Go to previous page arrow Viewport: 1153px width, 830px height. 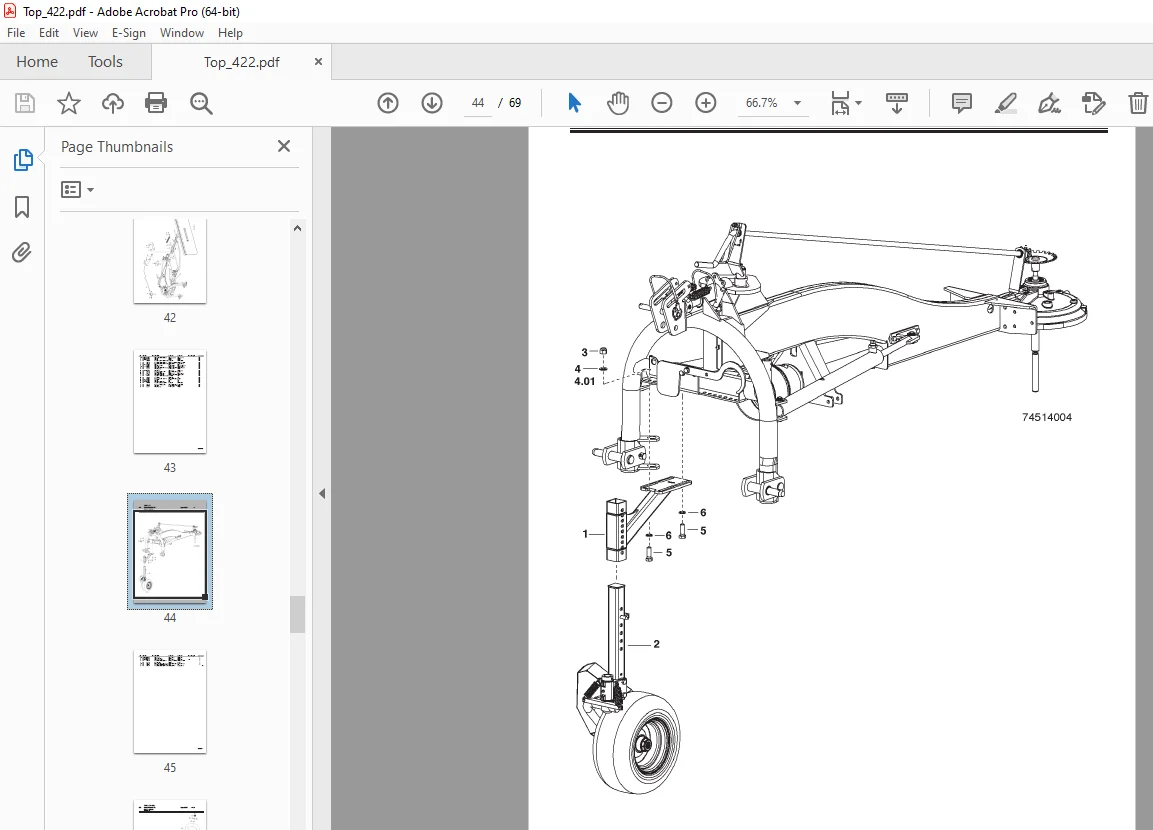(388, 103)
